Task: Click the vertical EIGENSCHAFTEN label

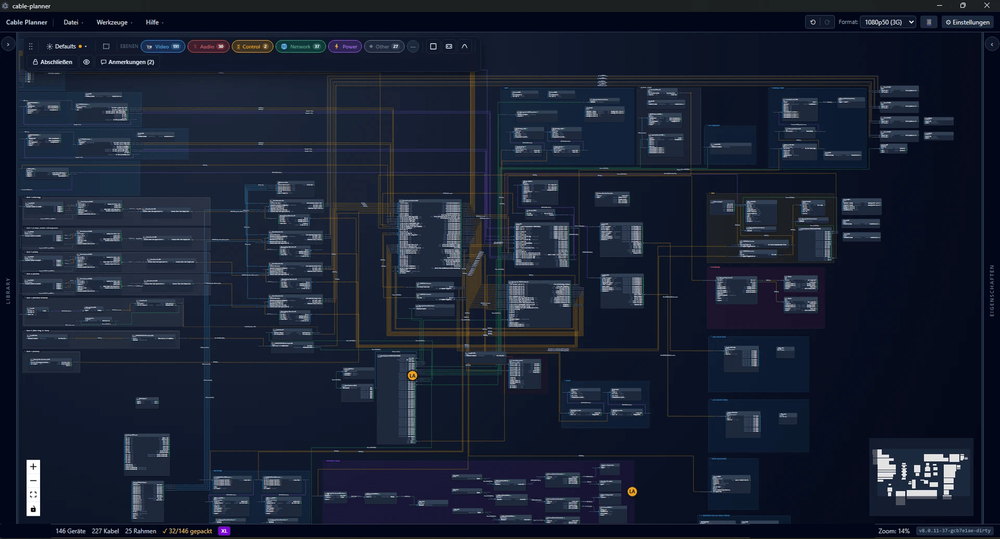Action: click(x=992, y=290)
